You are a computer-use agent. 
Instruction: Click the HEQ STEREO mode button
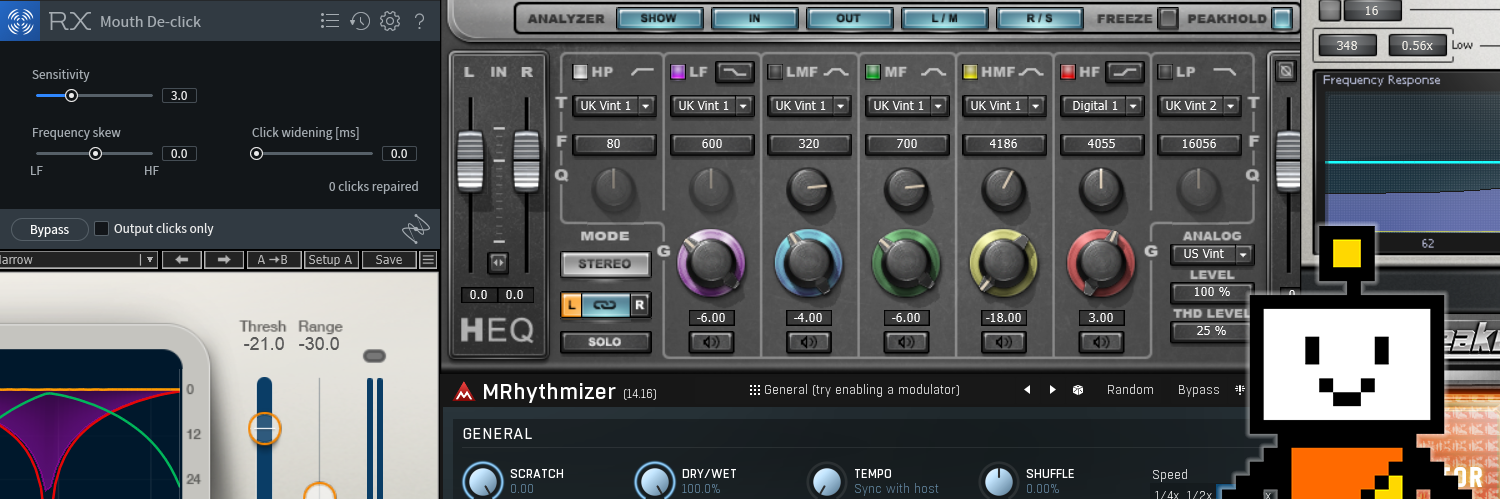[605, 264]
